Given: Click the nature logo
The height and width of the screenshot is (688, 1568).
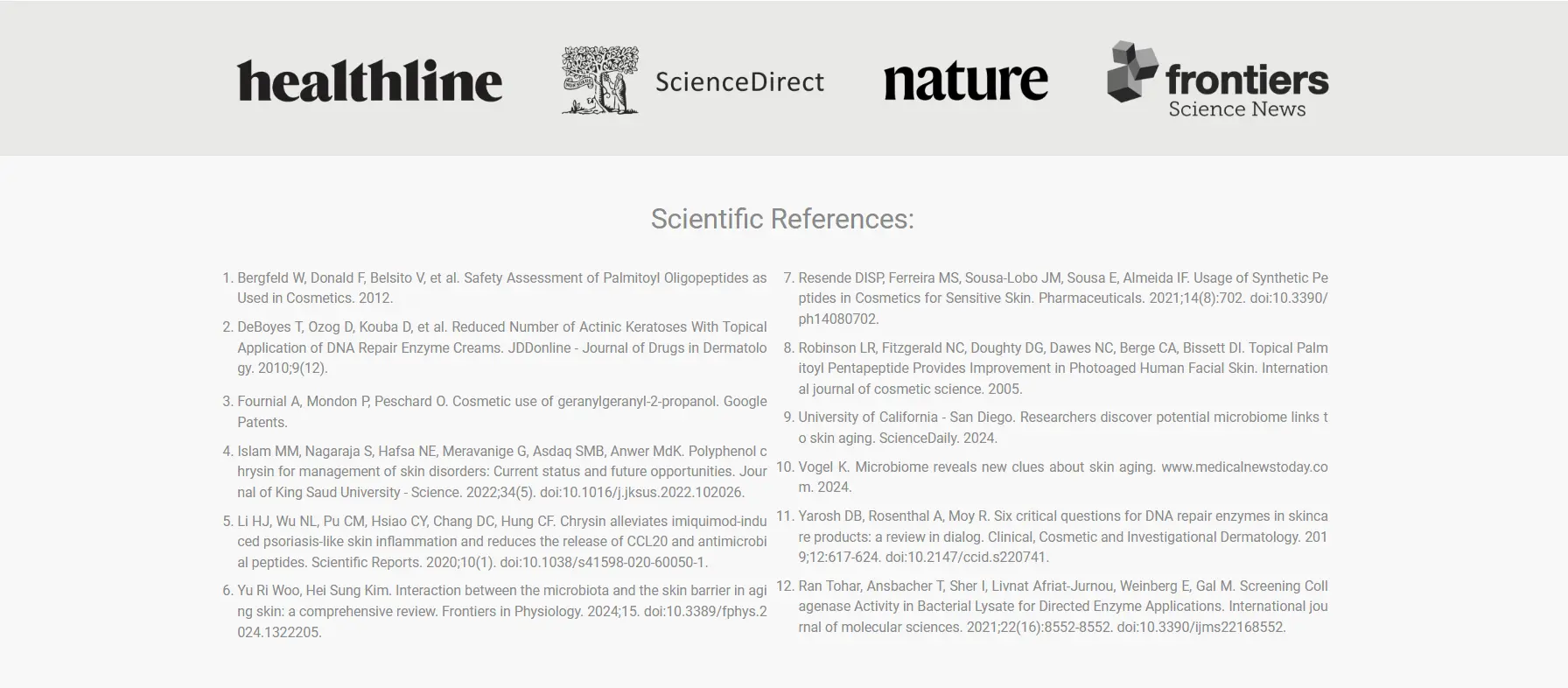Looking at the screenshot, I should tap(965, 81).
